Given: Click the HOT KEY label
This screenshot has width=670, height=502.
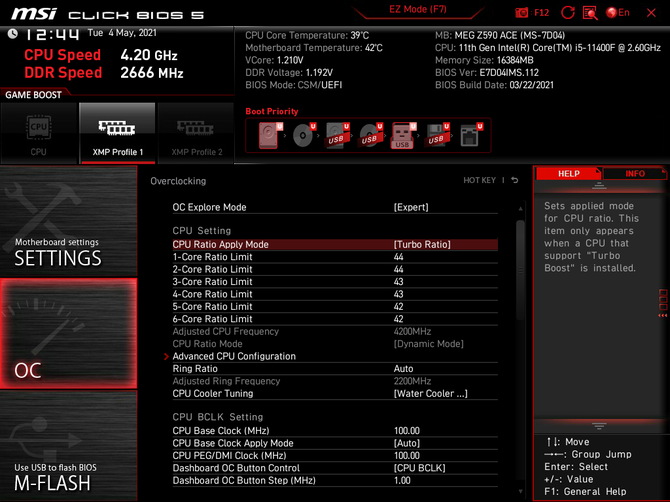Looking at the screenshot, I should [x=479, y=180].
